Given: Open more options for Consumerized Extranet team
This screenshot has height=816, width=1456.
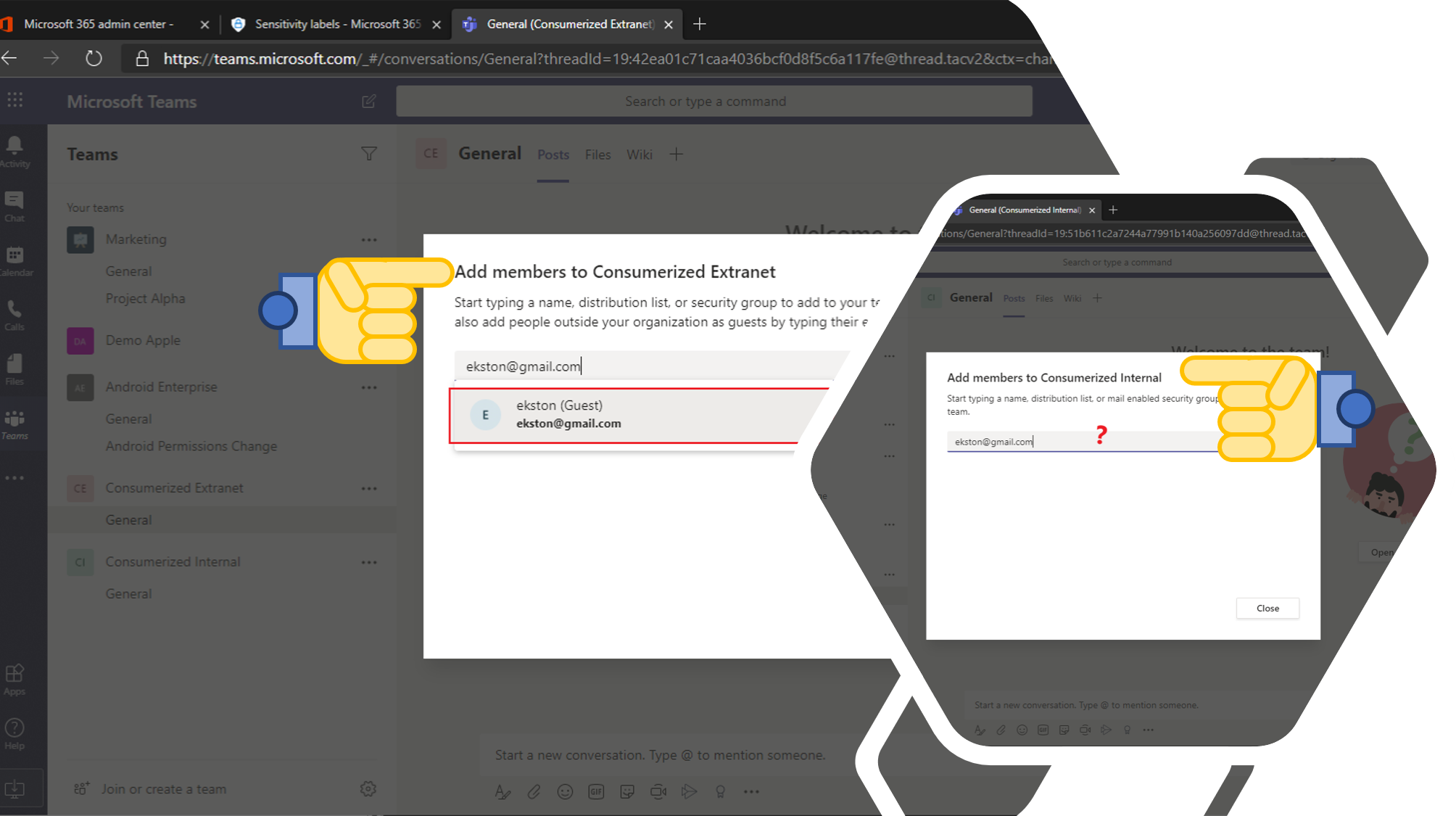Looking at the screenshot, I should pos(369,488).
